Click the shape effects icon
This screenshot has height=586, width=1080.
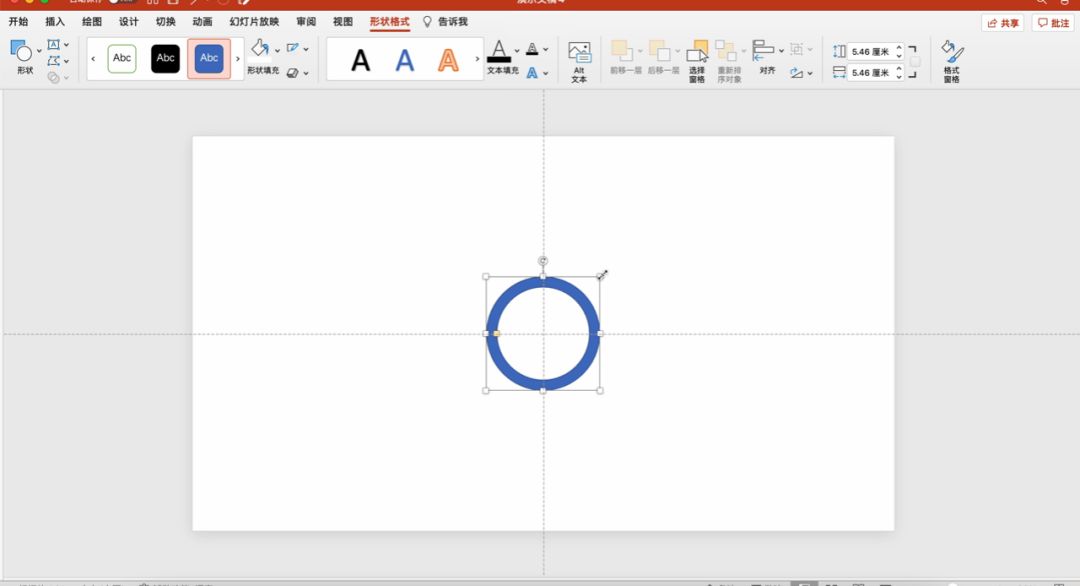point(293,73)
